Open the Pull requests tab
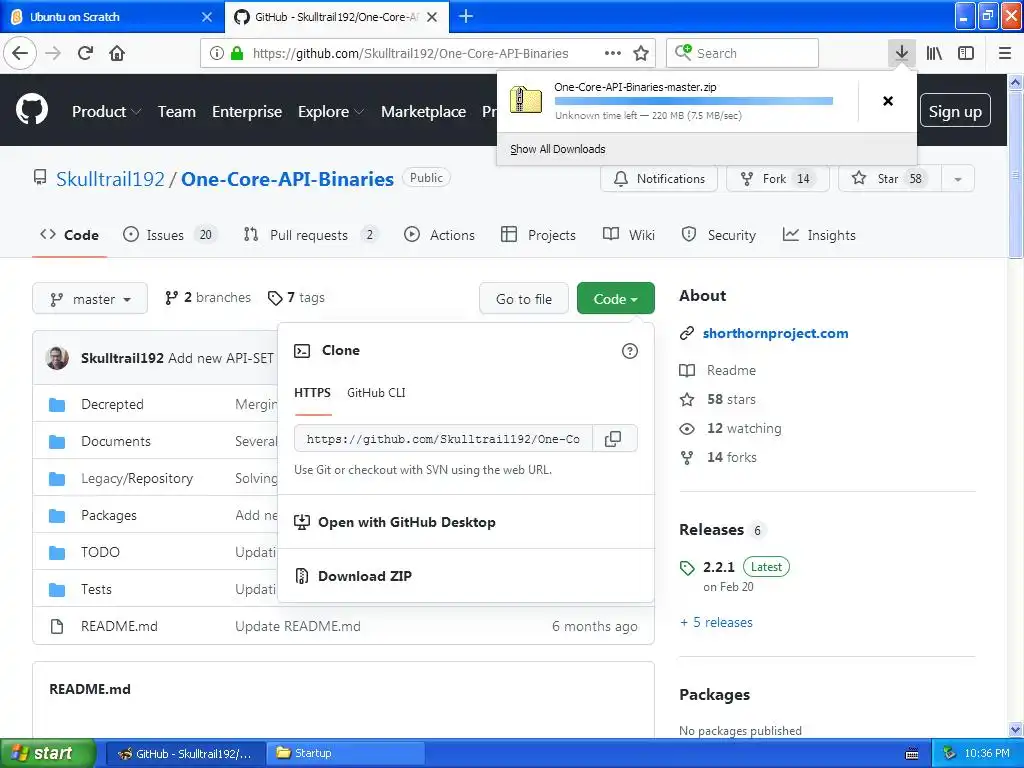 click(310, 235)
